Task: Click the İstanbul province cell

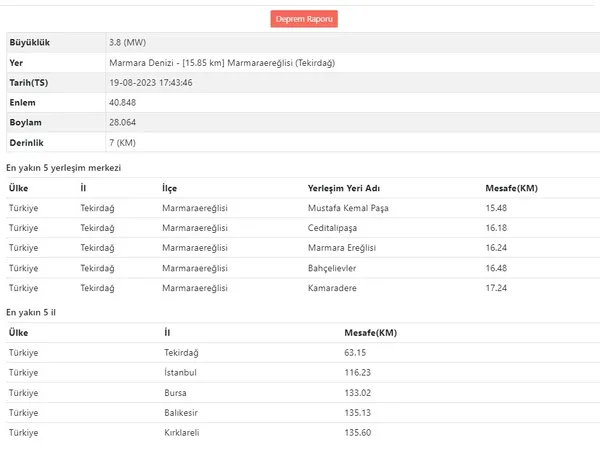Action: [x=180, y=373]
